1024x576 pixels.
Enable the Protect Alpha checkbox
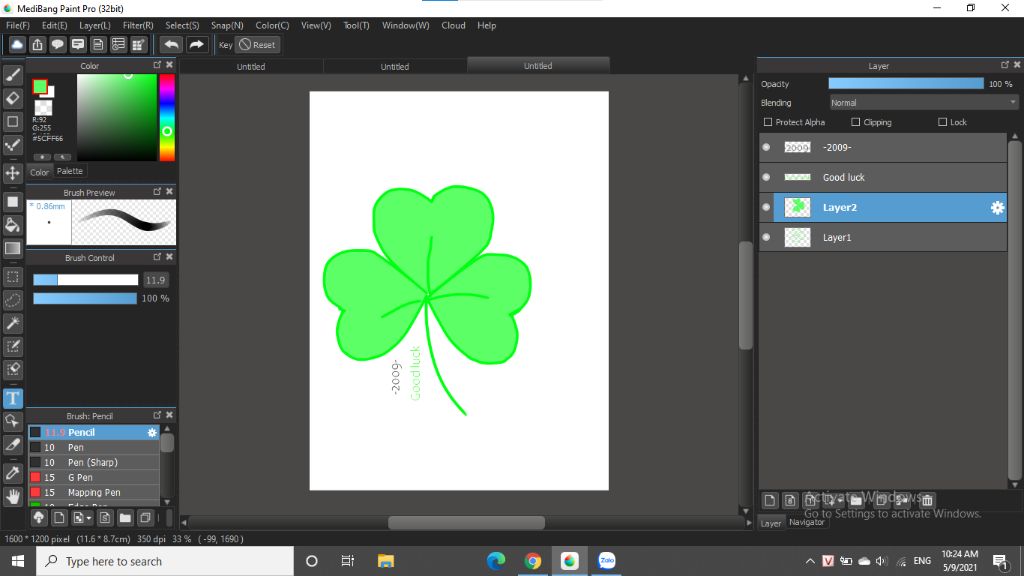pos(768,122)
